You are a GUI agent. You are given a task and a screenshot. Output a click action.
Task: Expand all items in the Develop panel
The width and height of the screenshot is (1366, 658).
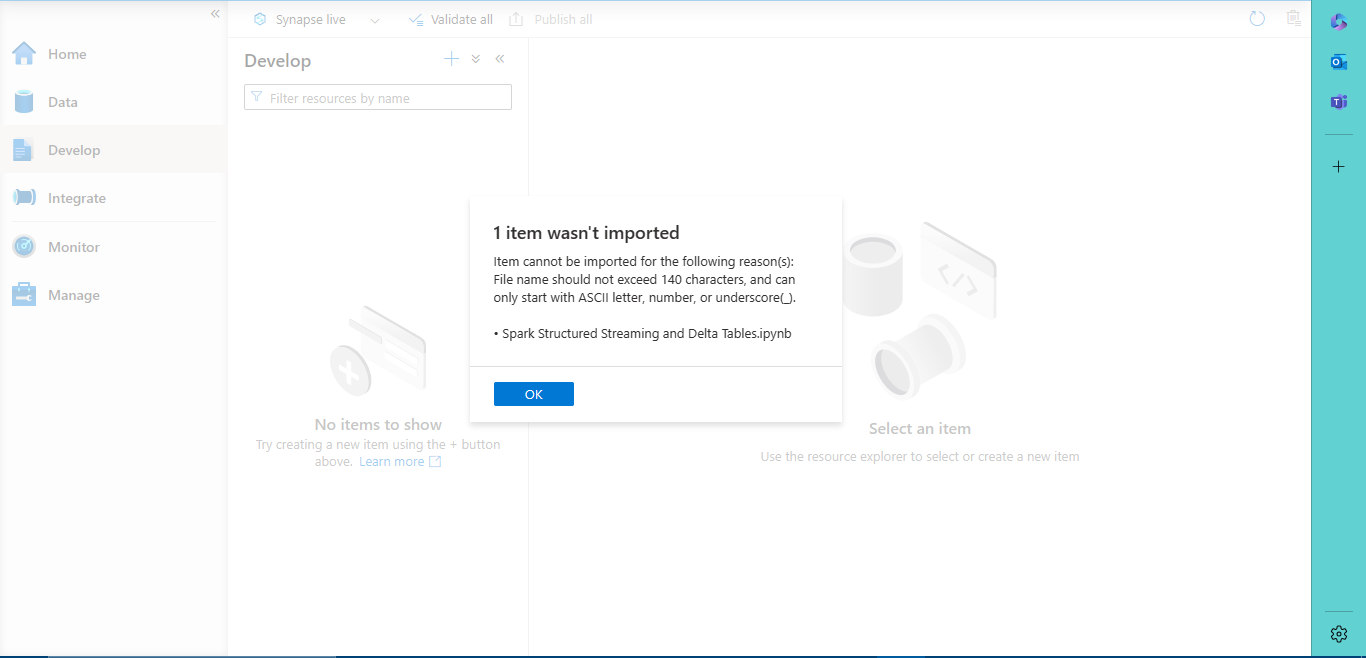coord(476,59)
